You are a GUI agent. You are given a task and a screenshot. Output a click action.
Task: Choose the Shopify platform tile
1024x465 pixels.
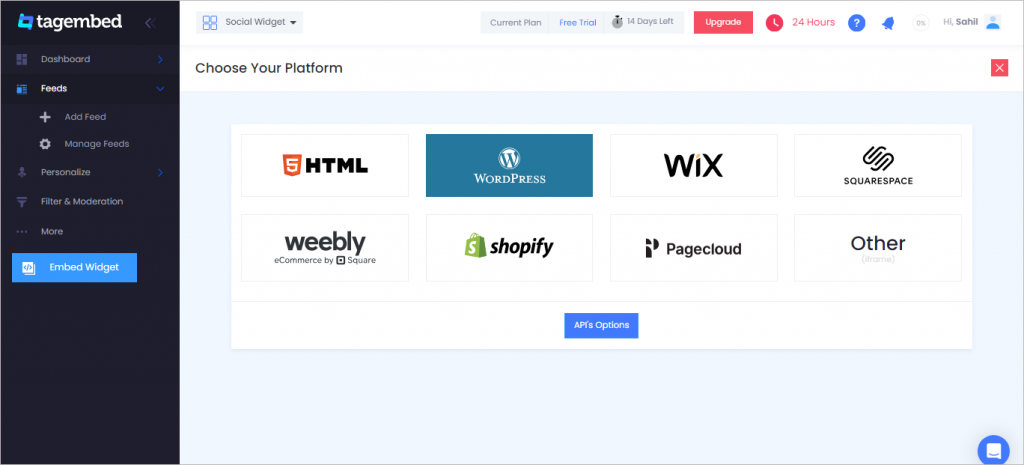(509, 248)
